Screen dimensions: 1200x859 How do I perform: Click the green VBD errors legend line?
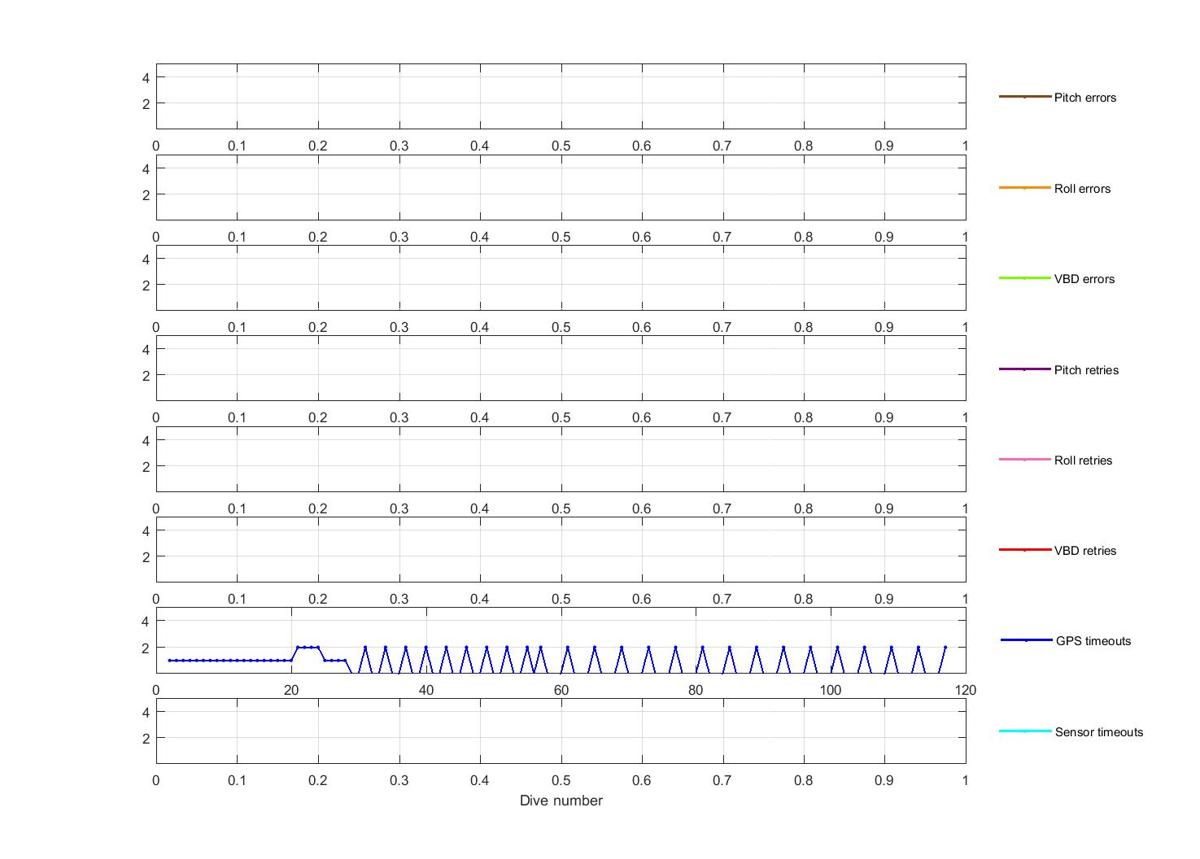(x=1025, y=278)
